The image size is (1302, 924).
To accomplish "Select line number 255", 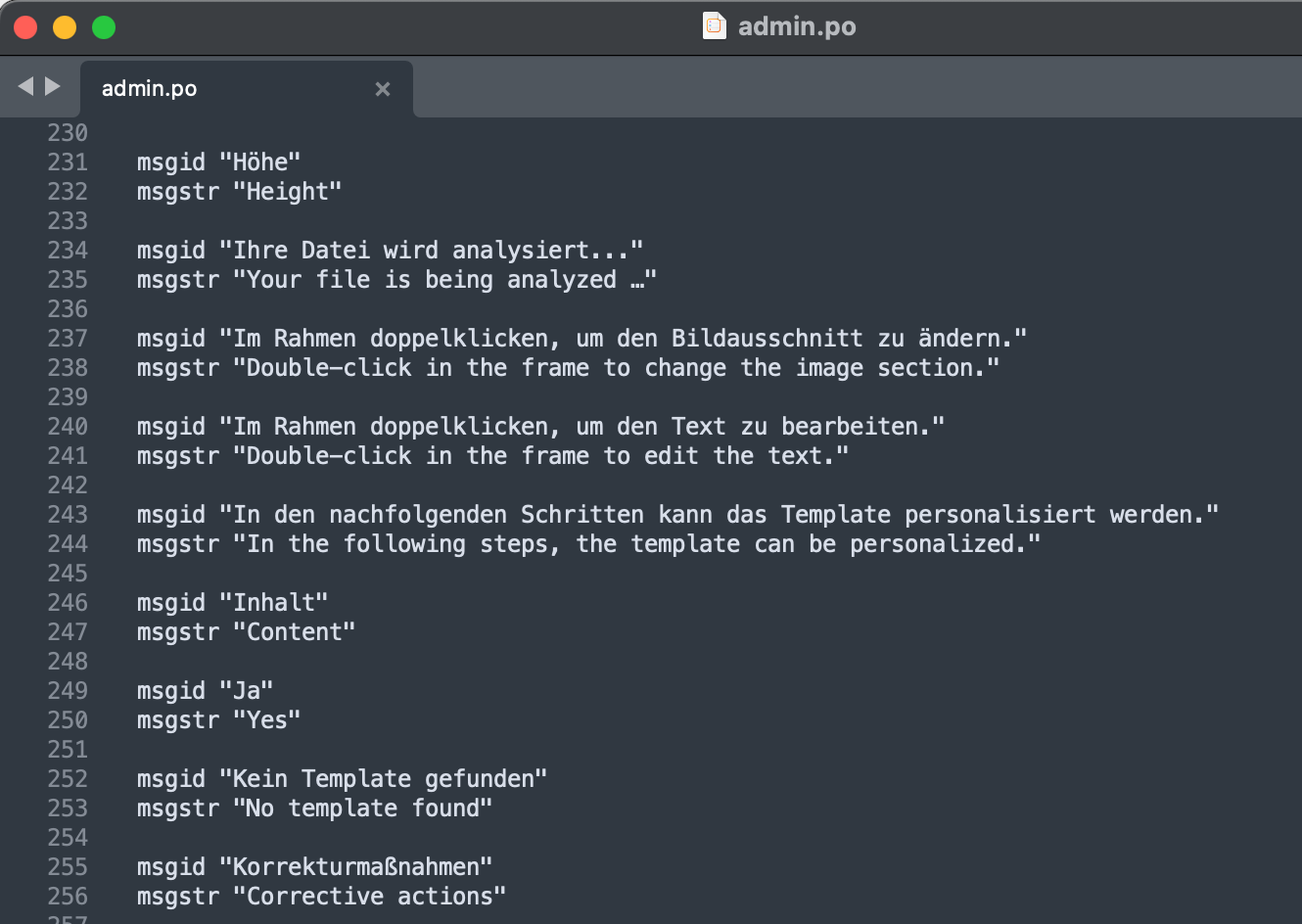I will coord(67,866).
